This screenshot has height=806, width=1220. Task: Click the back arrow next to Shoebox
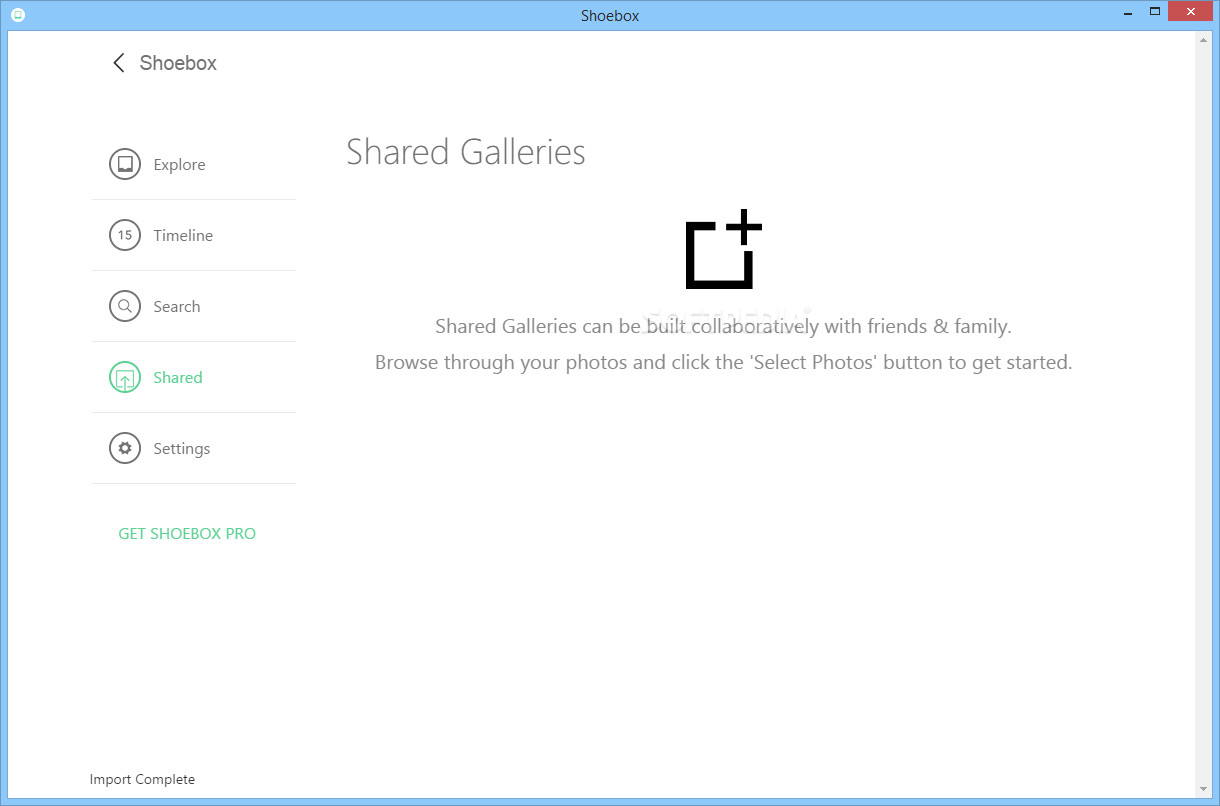click(118, 63)
